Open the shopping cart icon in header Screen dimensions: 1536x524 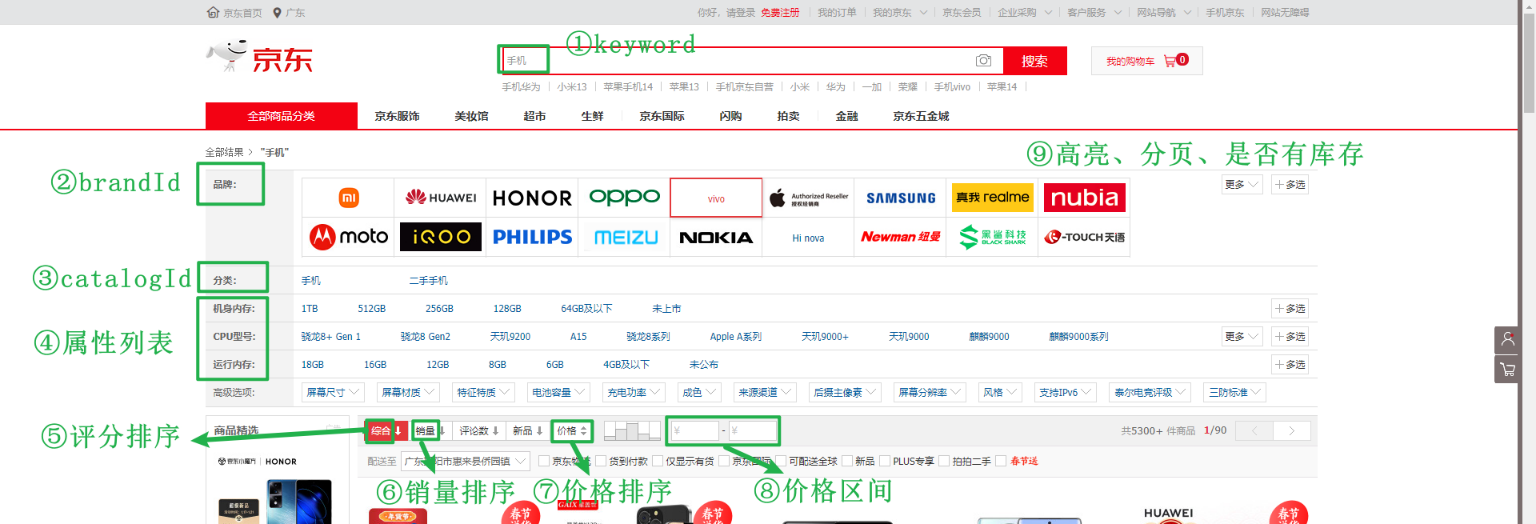tap(1169, 61)
